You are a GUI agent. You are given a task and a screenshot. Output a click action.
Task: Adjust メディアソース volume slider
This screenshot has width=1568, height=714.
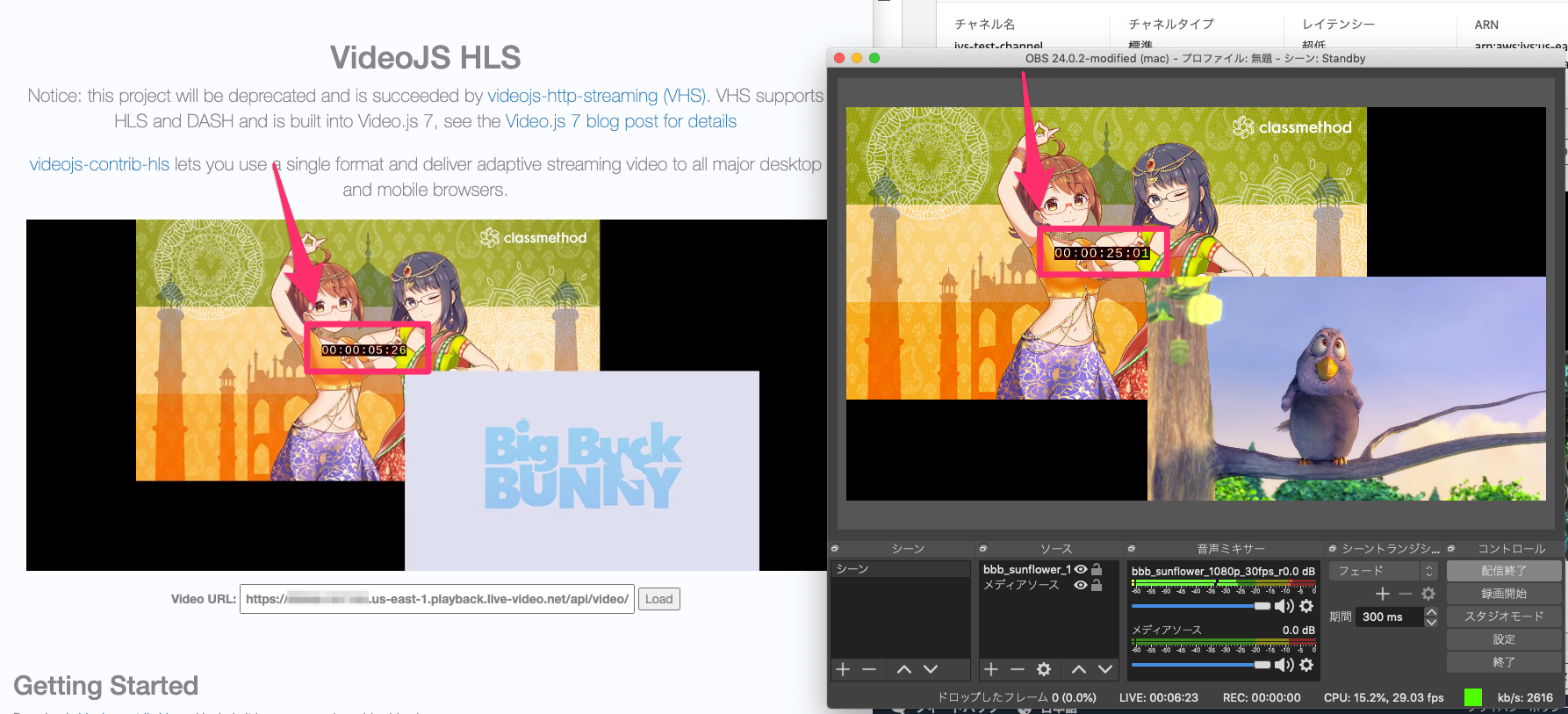point(1201,665)
